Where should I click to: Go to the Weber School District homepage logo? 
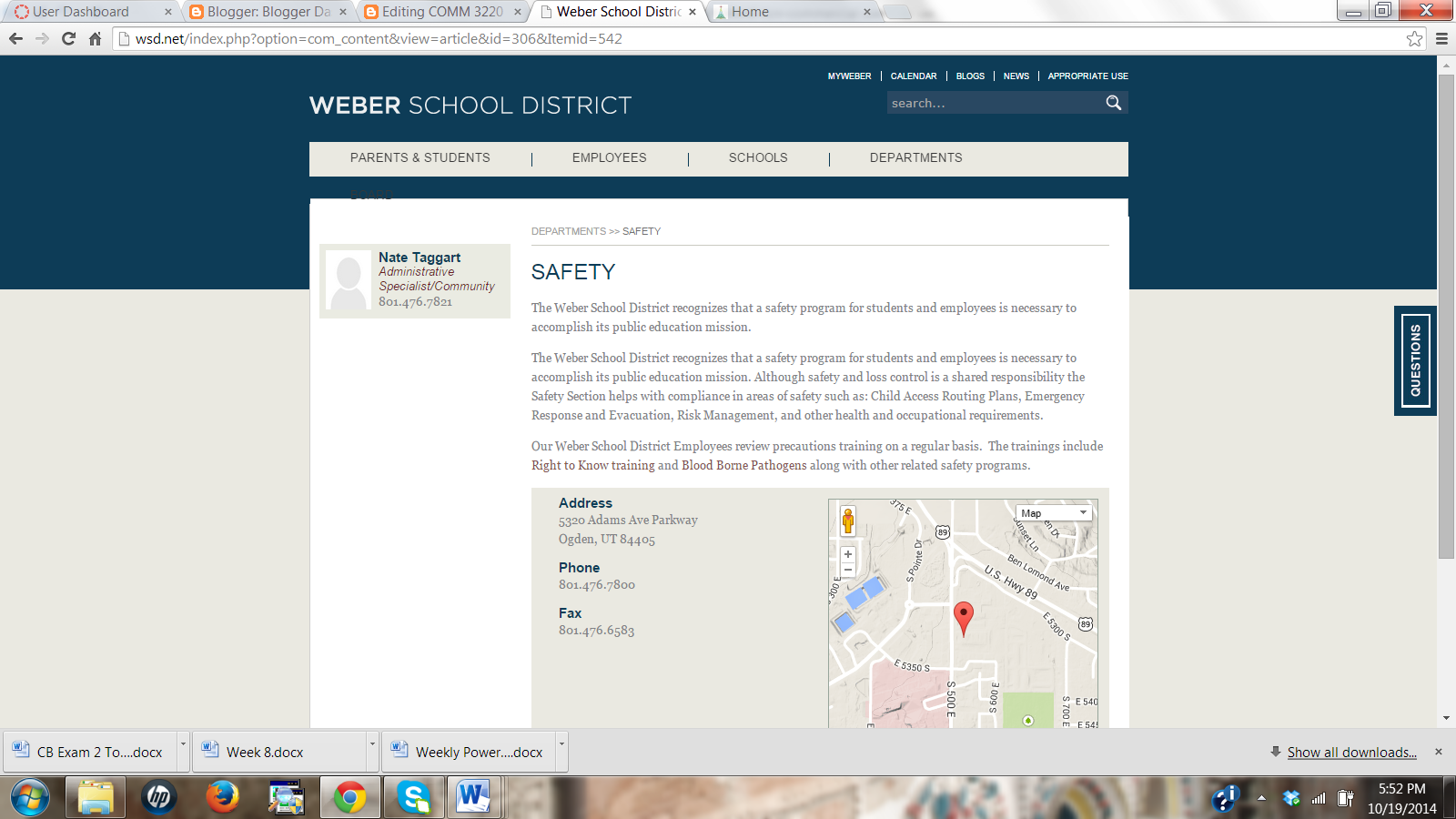(470, 106)
